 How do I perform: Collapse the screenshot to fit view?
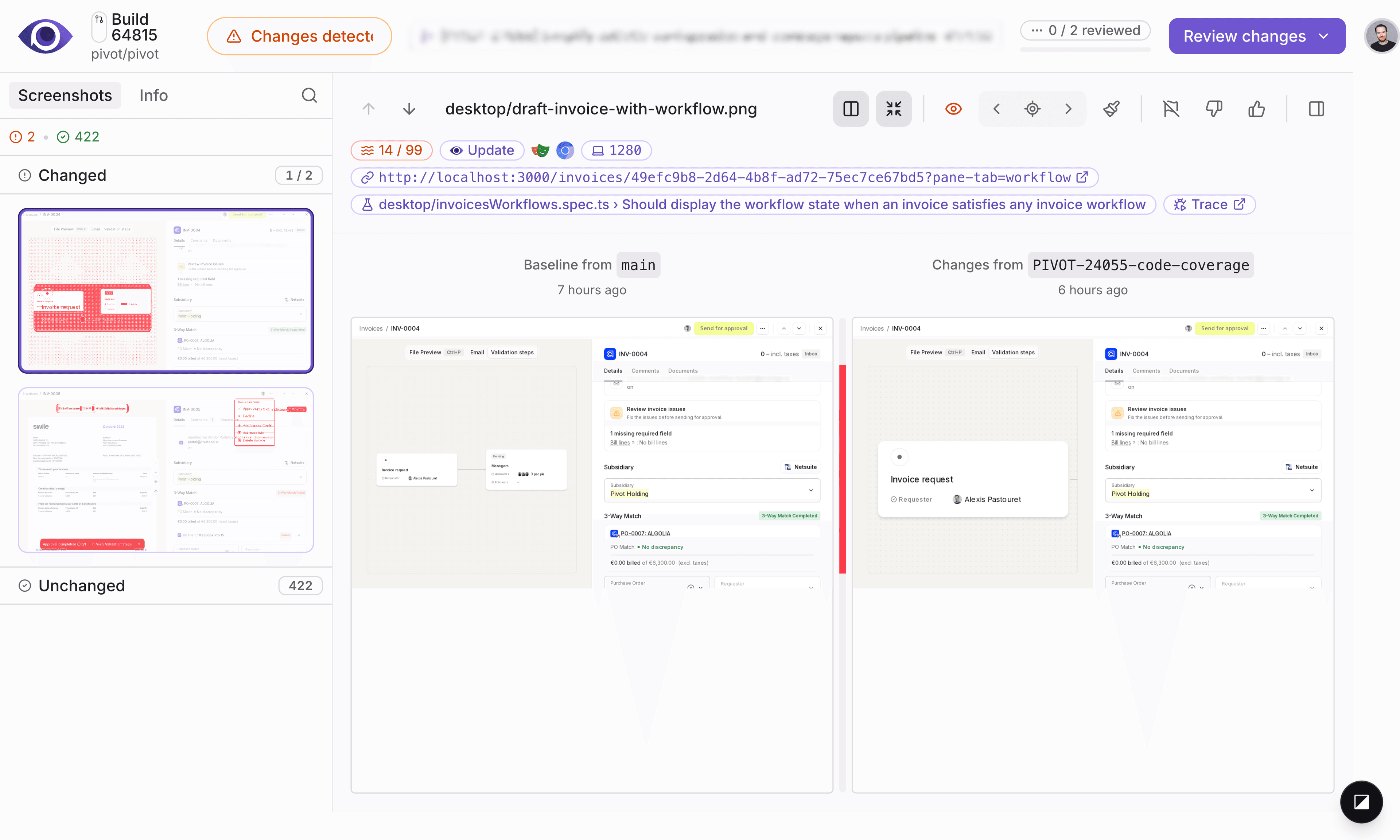(x=894, y=108)
